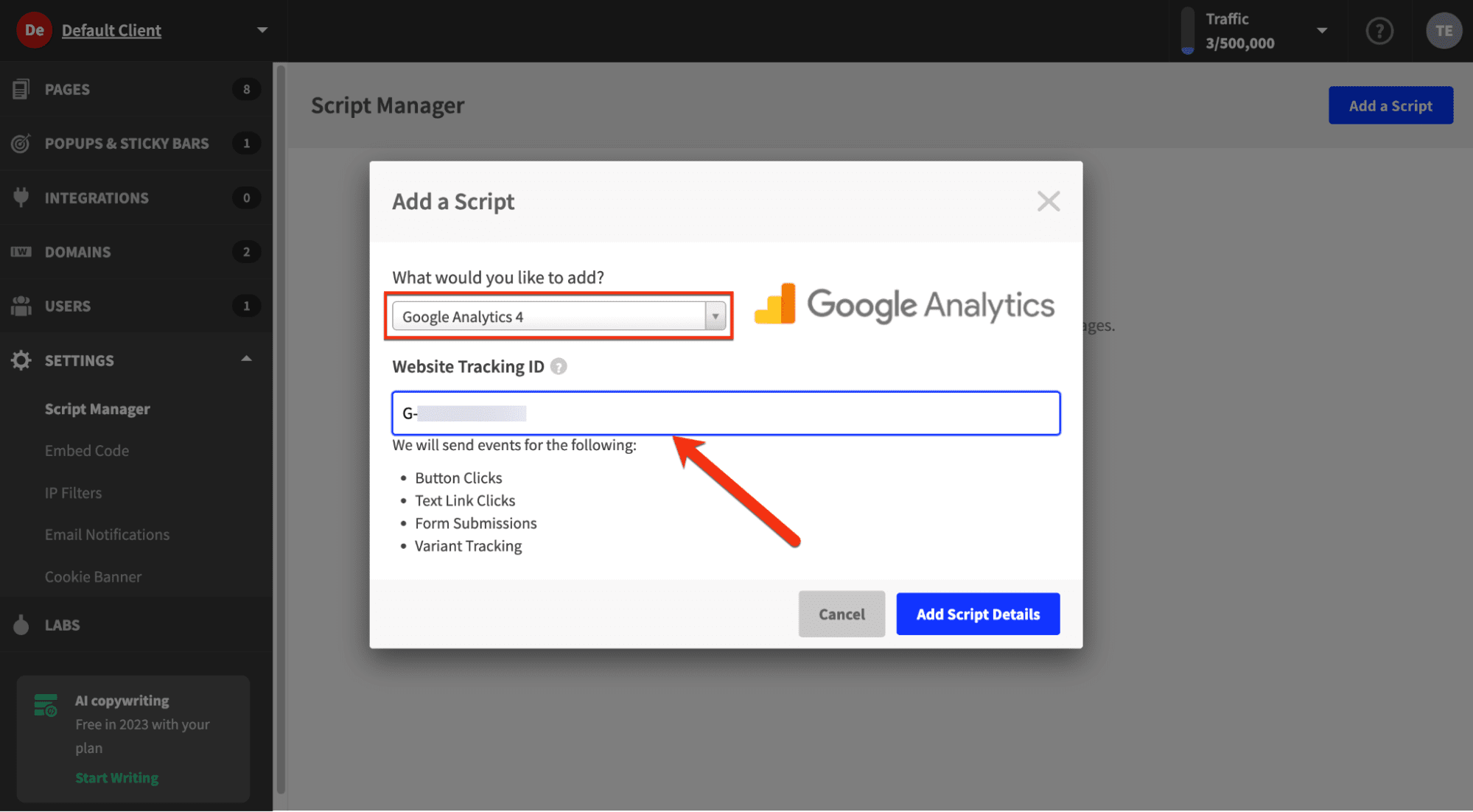Click the Add a Script button
The height and width of the screenshot is (812, 1473).
[1390, 105]
